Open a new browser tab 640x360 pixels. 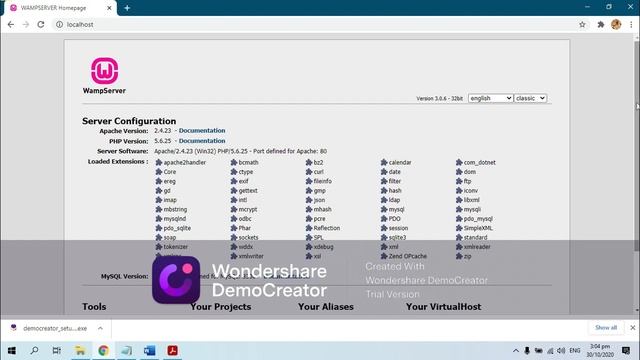(127, 8)
